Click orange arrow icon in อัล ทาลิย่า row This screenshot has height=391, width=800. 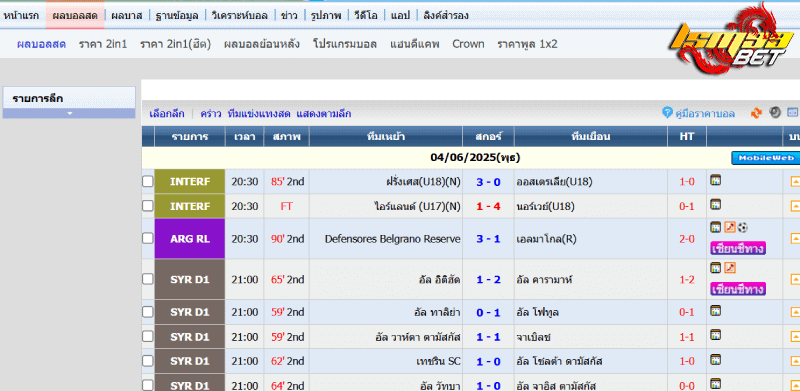(795, 312)
